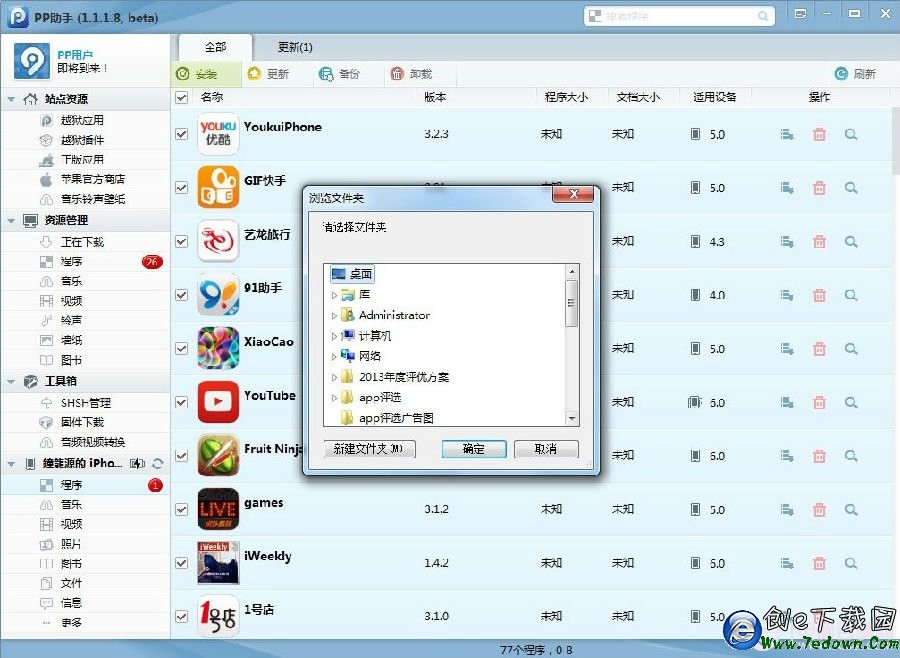The height and width of the screenshot is (658, 900).
Task: Uncheck the games row checkbox
Action: [x=181, y=509]
